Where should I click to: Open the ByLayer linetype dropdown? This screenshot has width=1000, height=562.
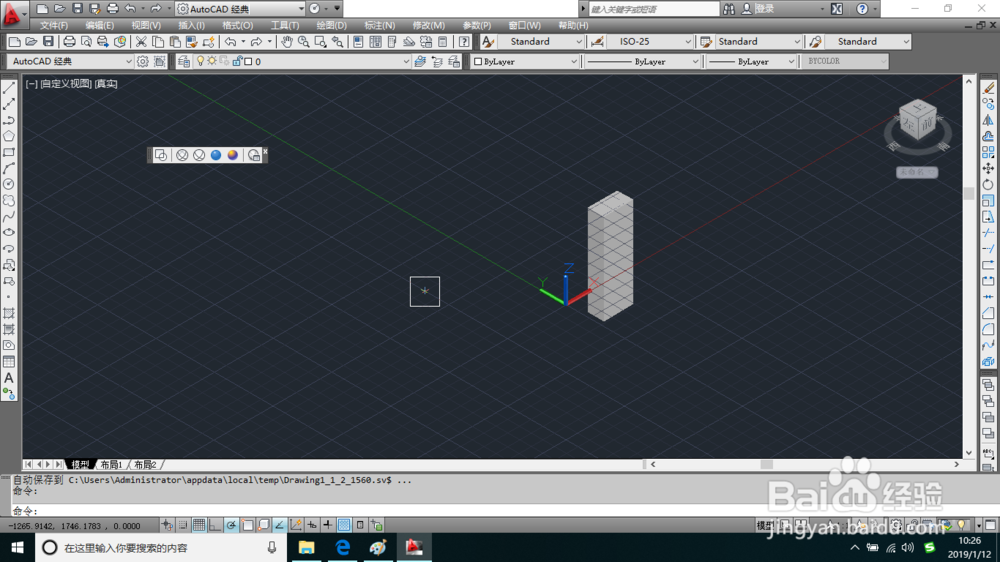642,61
